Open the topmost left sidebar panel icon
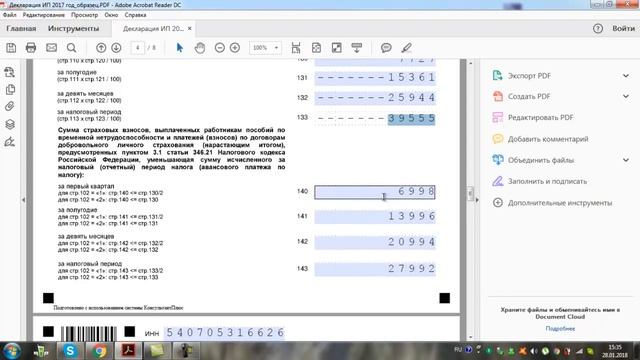640x360 pixels. [10, 72]
